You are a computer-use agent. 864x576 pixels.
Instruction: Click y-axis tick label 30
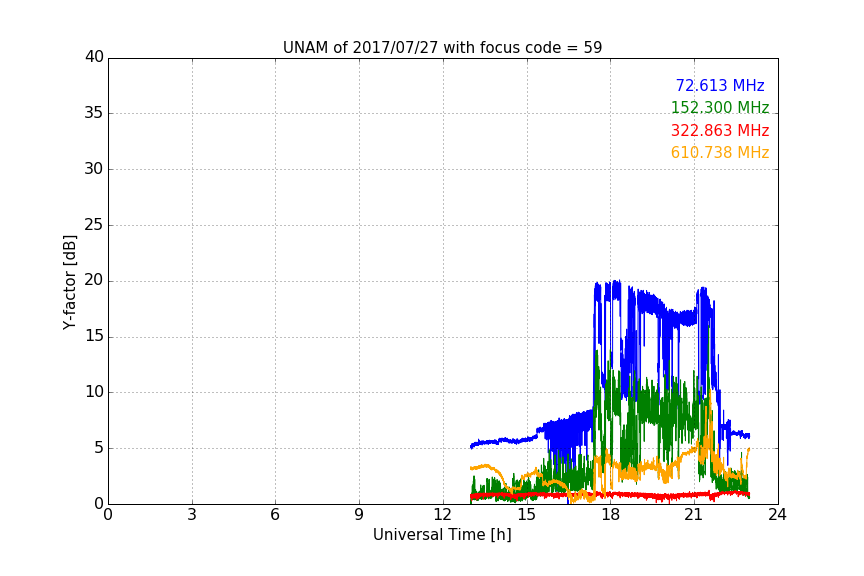click(94, 169)
